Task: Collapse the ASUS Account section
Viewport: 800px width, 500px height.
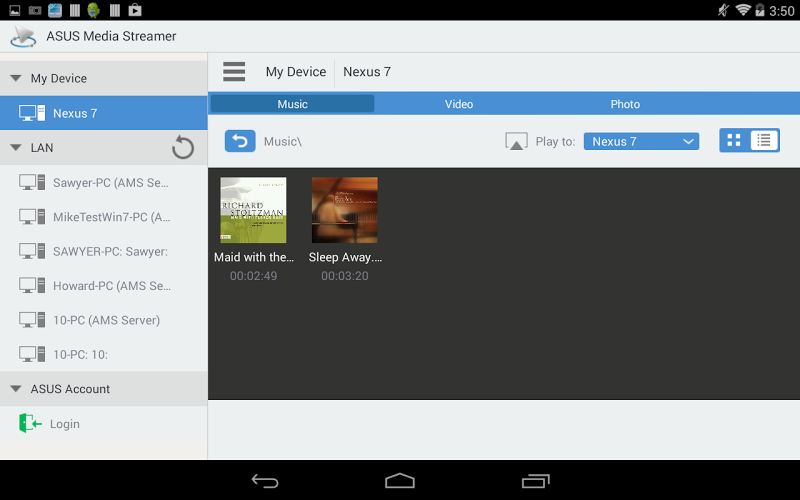Action: coord(16,389)
